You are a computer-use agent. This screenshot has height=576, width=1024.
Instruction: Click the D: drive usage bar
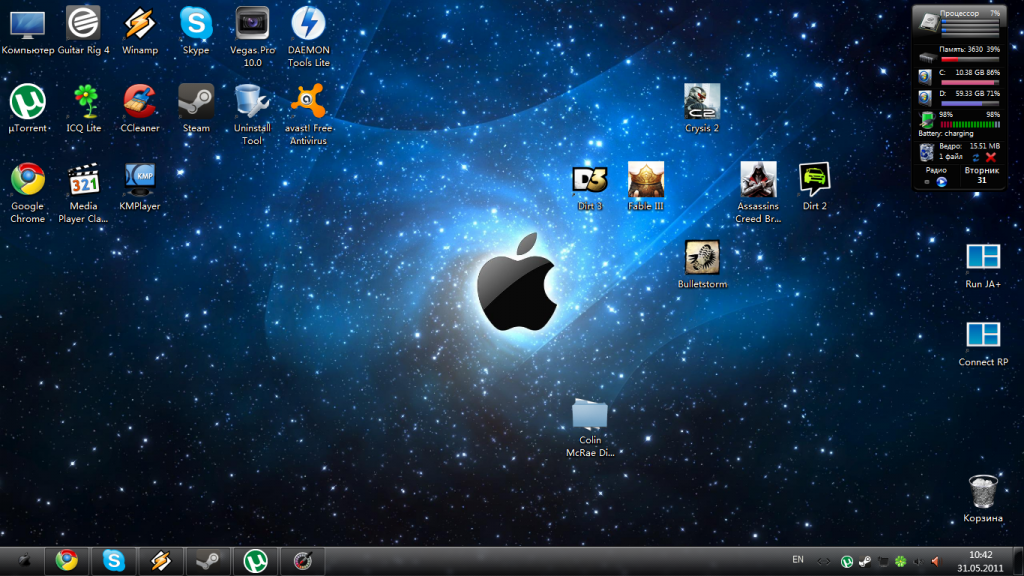point(970,104)
